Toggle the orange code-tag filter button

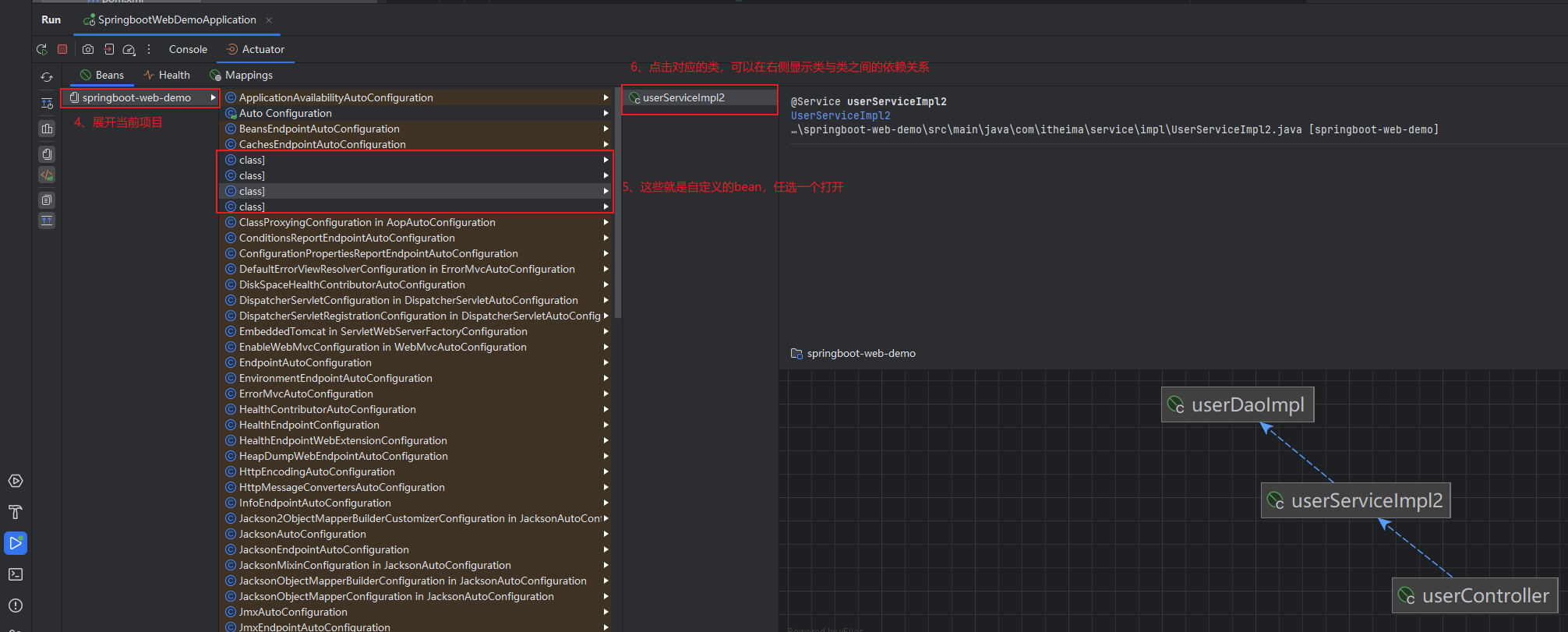[47, 175]
